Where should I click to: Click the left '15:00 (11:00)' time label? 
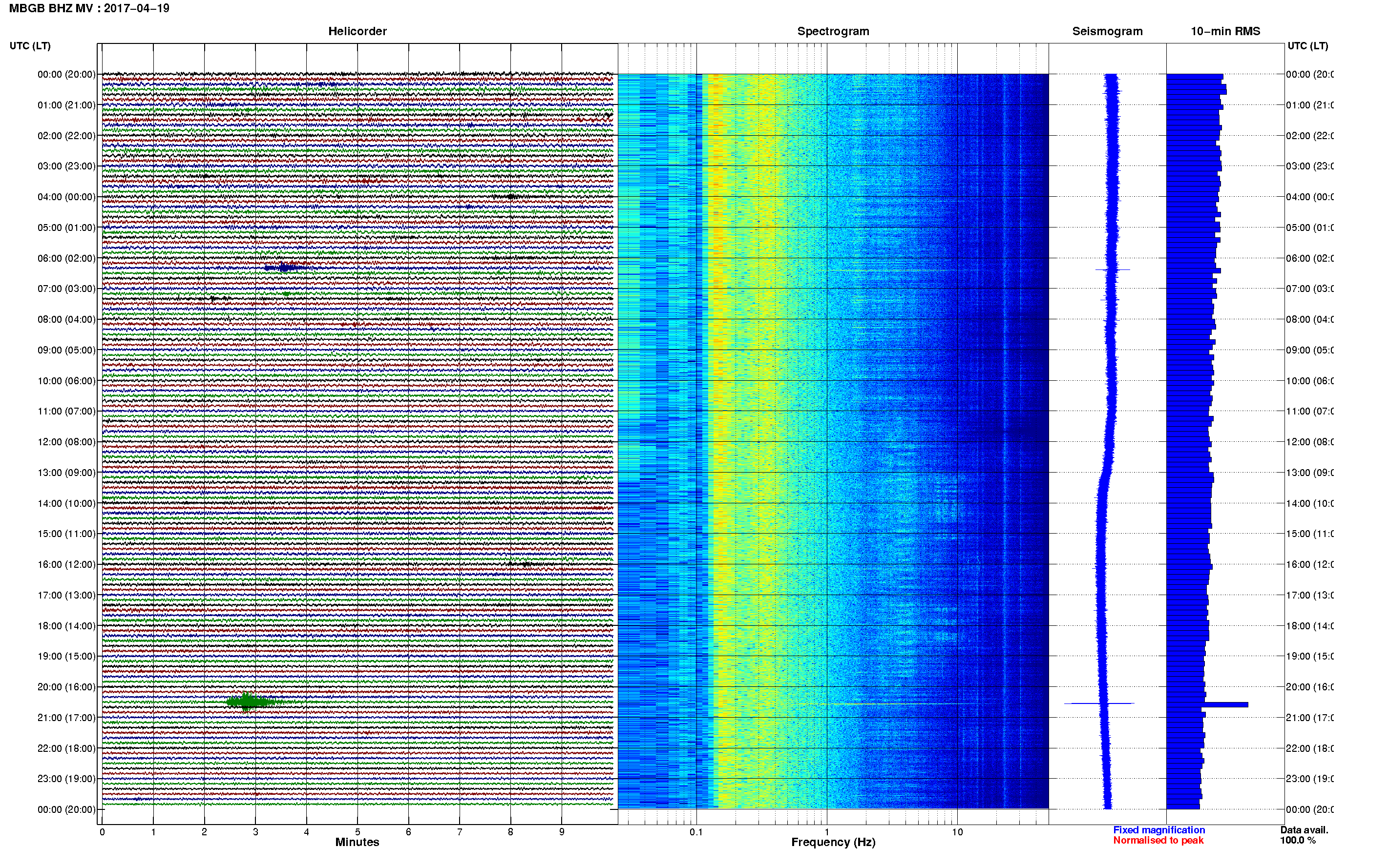coord(66,533)
